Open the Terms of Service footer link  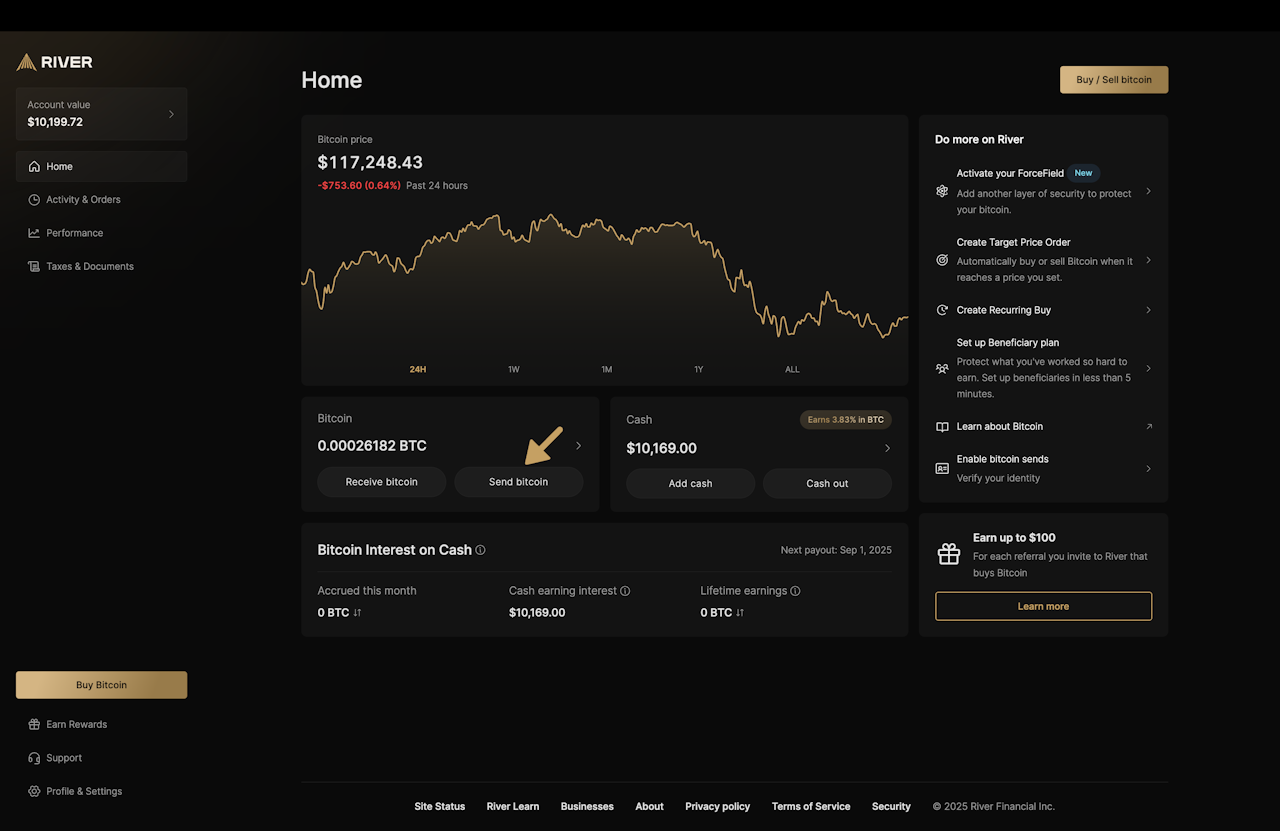(811, 807)
